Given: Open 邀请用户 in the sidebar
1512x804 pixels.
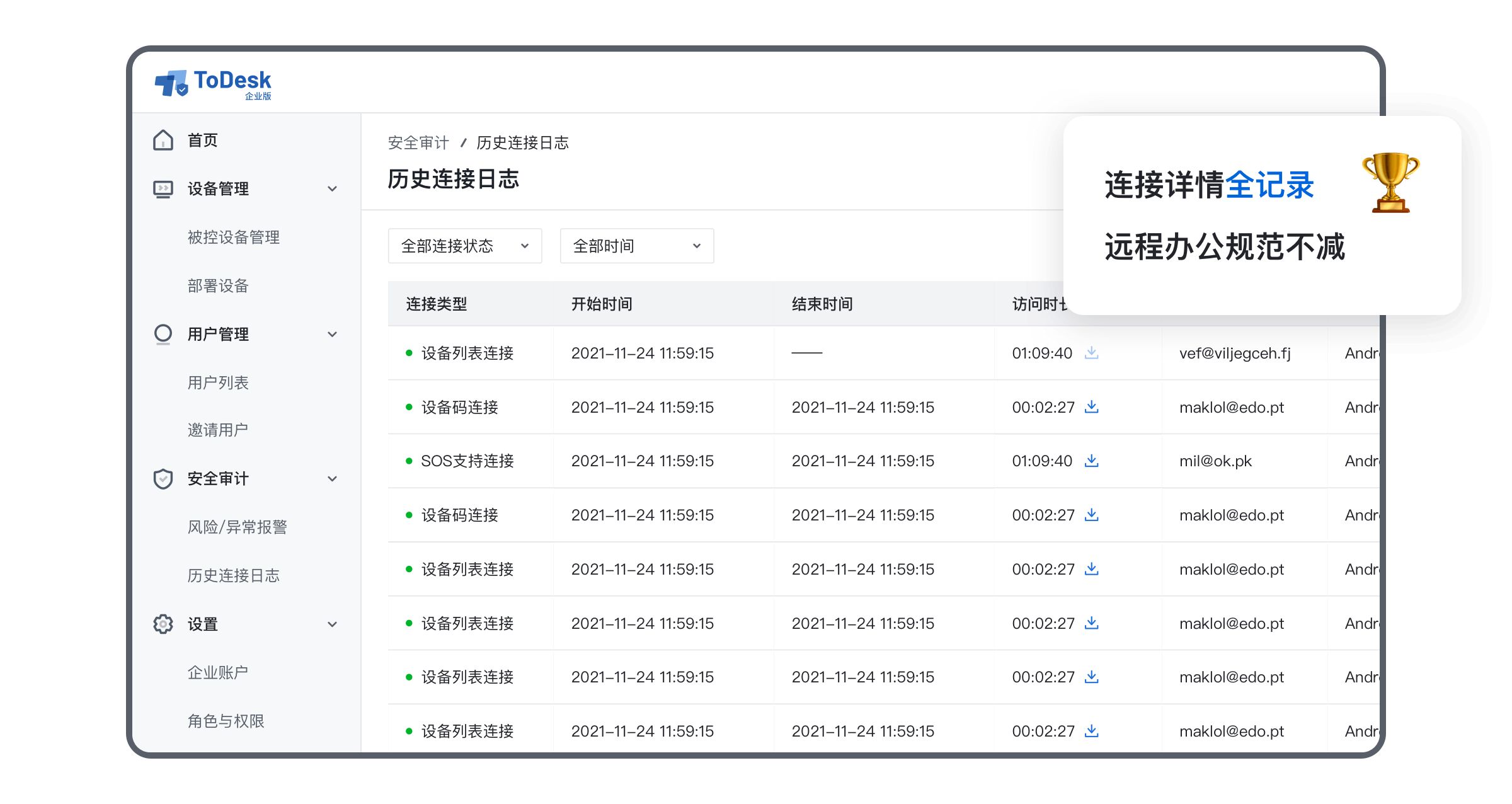Looking at the screenshot, I should 218,430.
